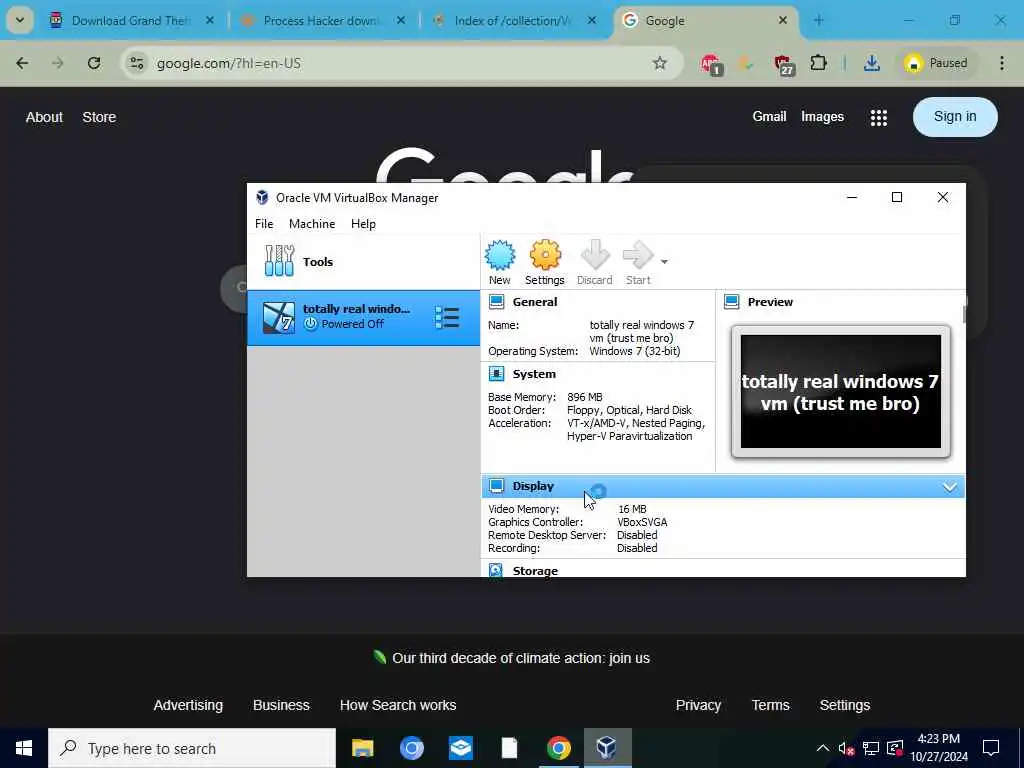This screenshot has height=768, width=1024.
Task: Open notification center icon
Action: [991, 748]
